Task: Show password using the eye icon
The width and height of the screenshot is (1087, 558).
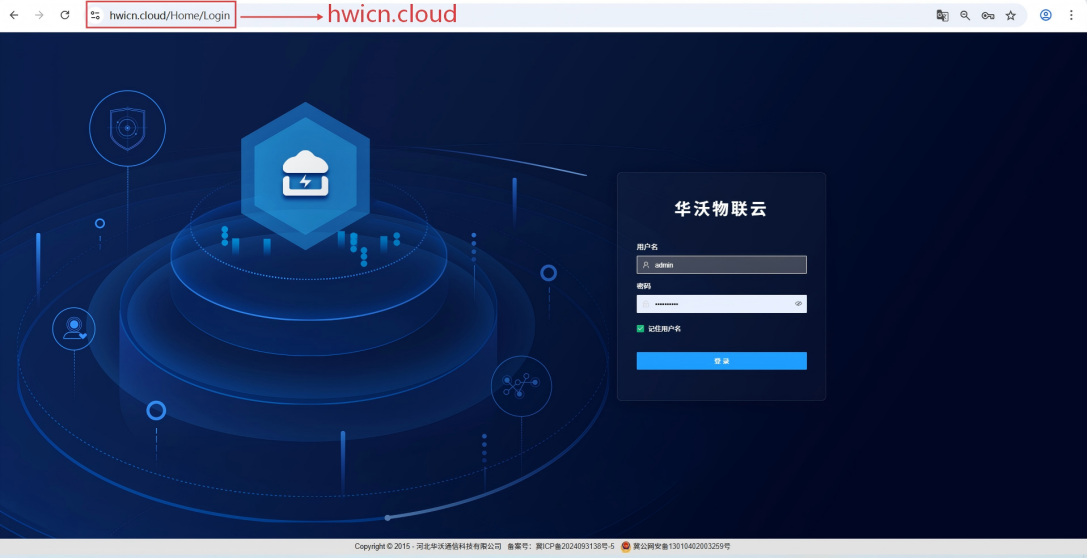Action: (798, 303)
